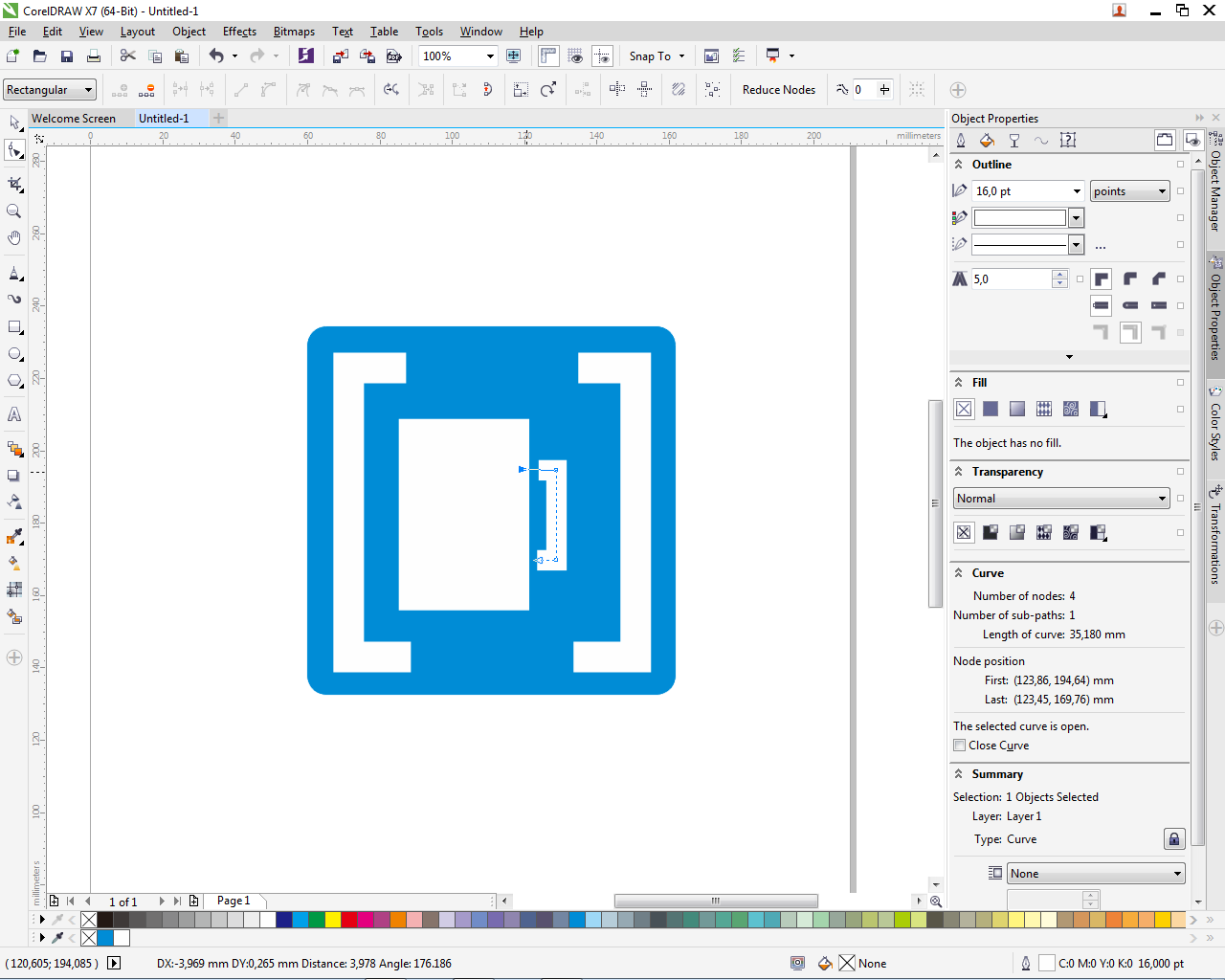Select the no fill option box
This screenshot has width=1225, height=980.
point(964,410)
